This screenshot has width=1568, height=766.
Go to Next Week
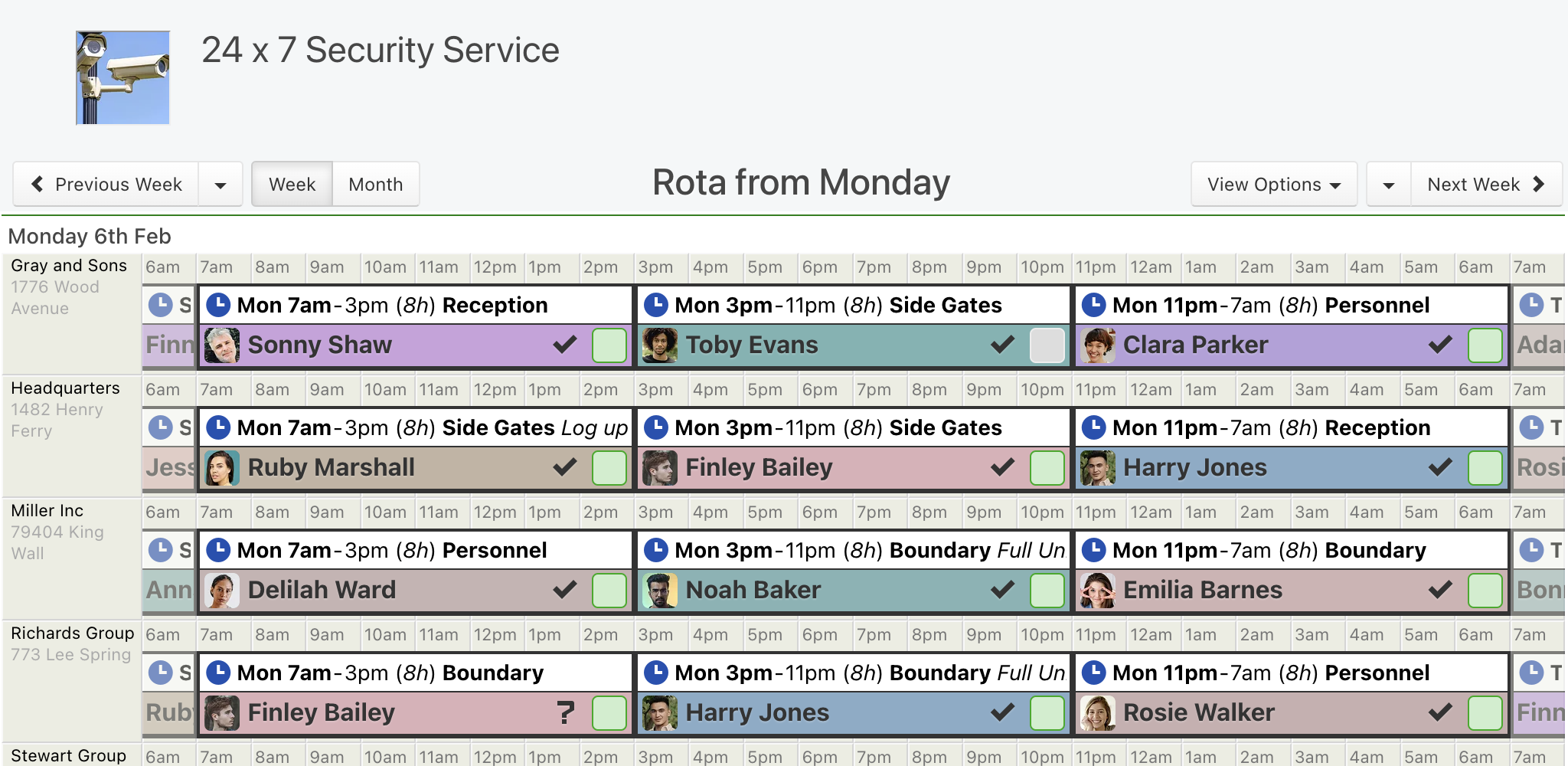point(1485,184)
